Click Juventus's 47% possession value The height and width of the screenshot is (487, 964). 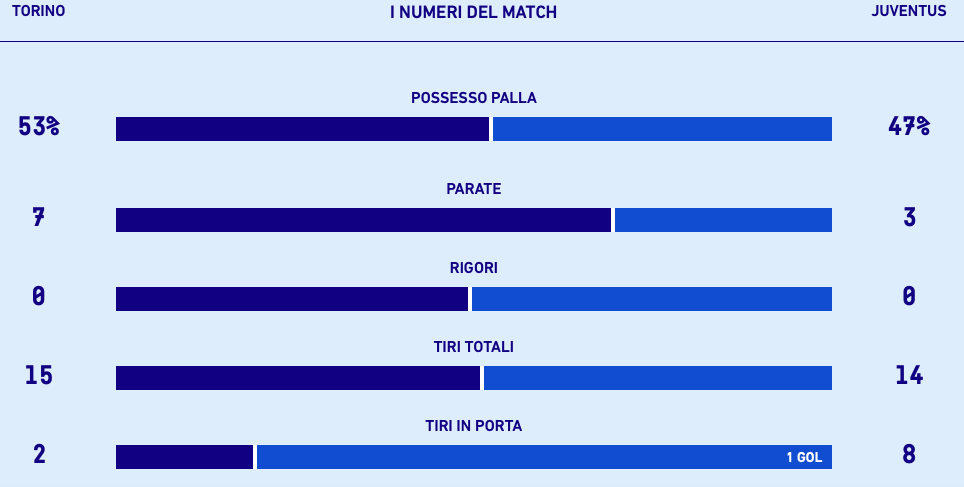click(x=909, y=126)
